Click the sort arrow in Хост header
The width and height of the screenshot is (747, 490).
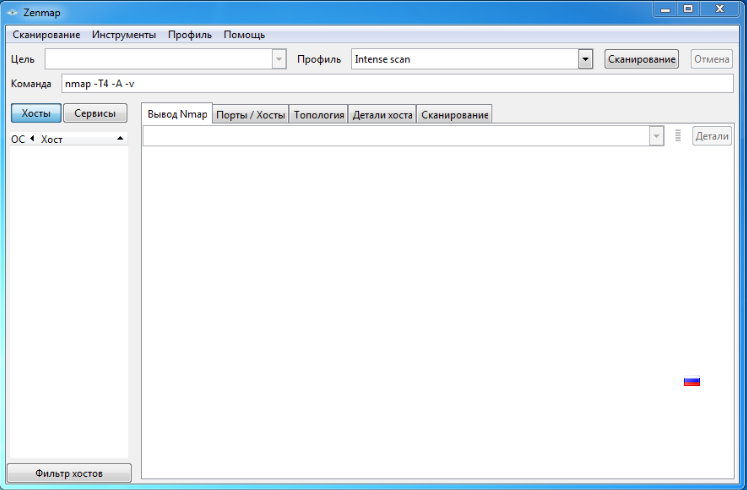click(120, 139)
